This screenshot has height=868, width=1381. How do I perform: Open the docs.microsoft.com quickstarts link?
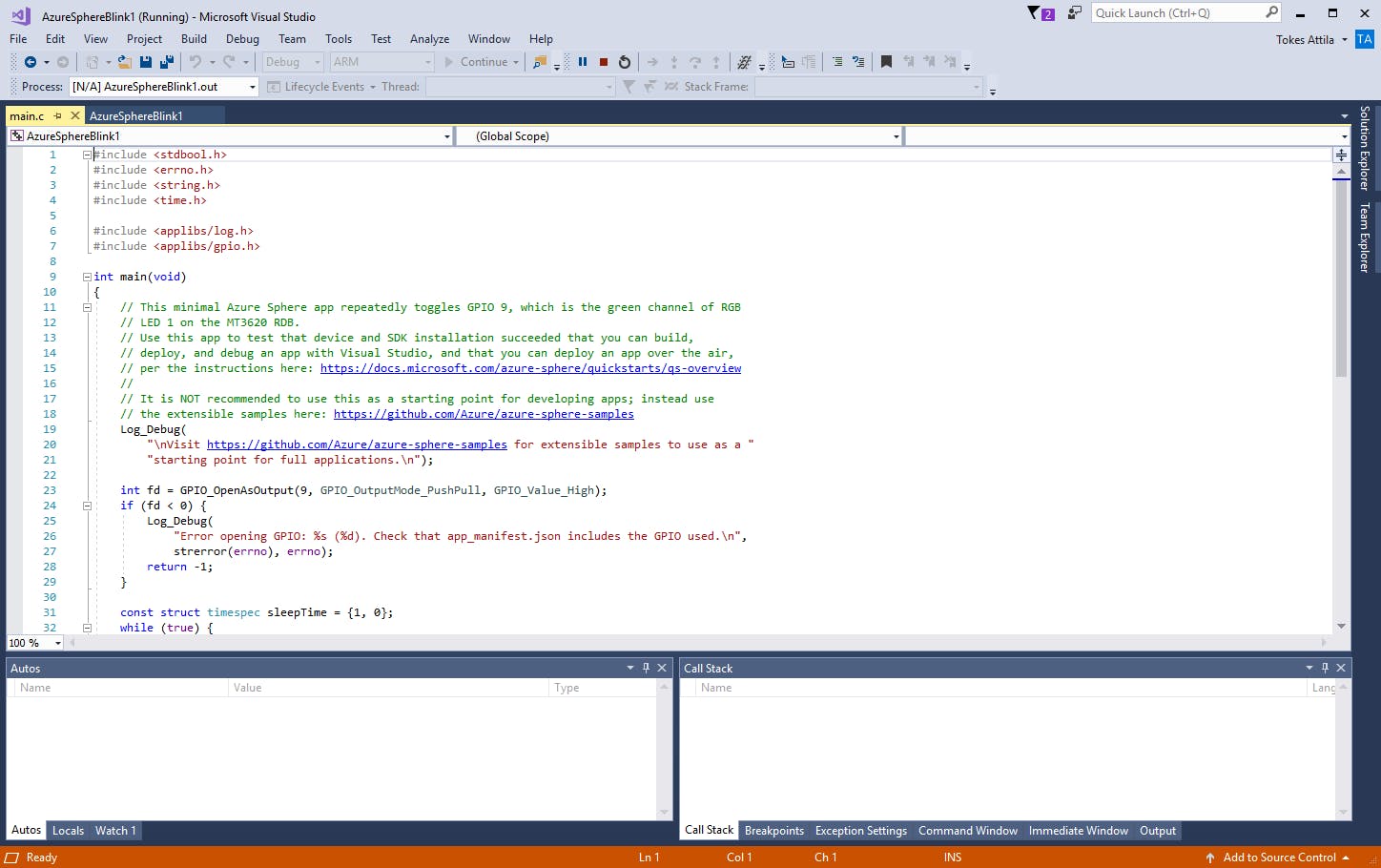click(530, 368)
